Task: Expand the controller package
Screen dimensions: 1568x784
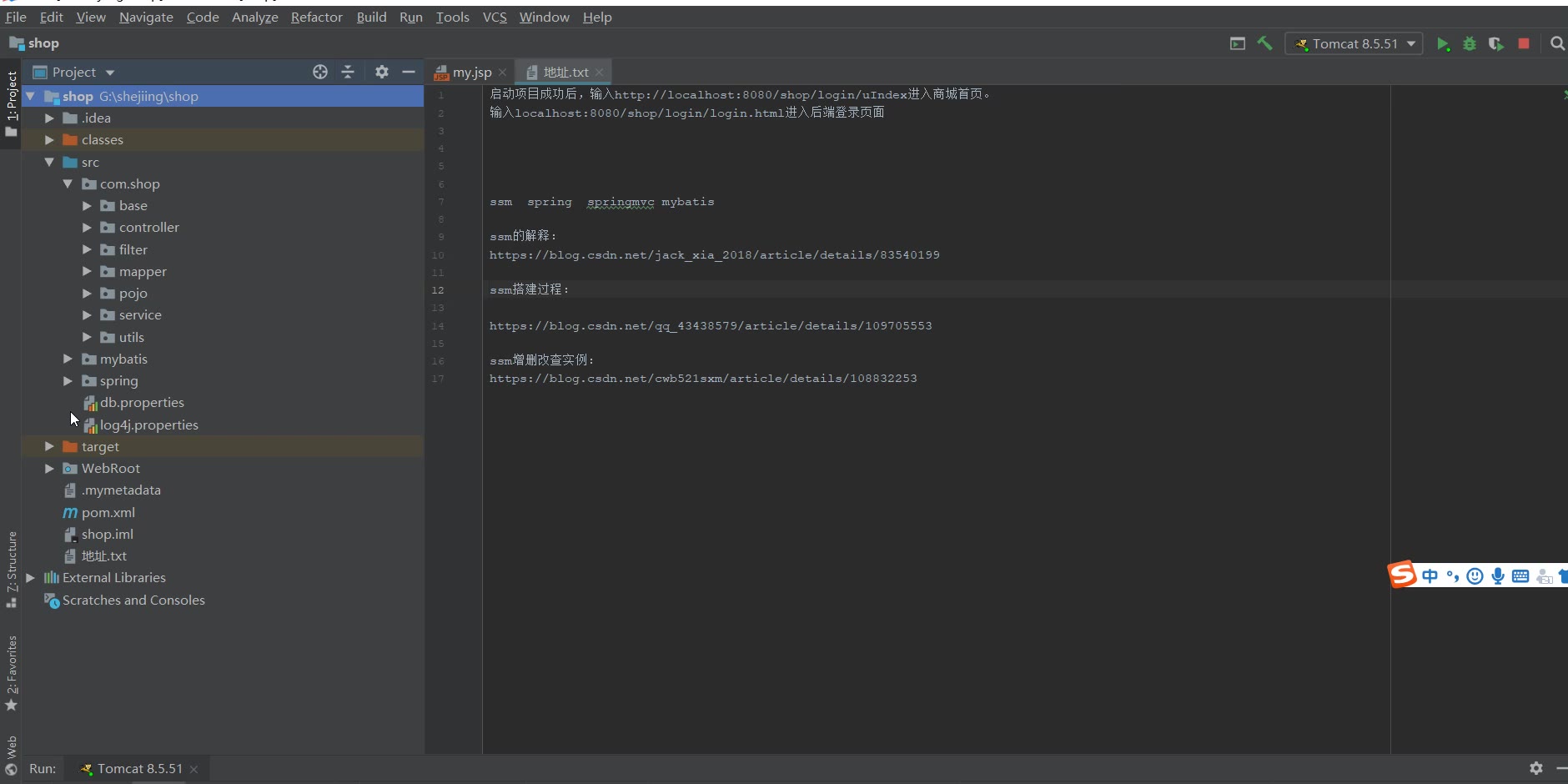Action: click(87, 228)
